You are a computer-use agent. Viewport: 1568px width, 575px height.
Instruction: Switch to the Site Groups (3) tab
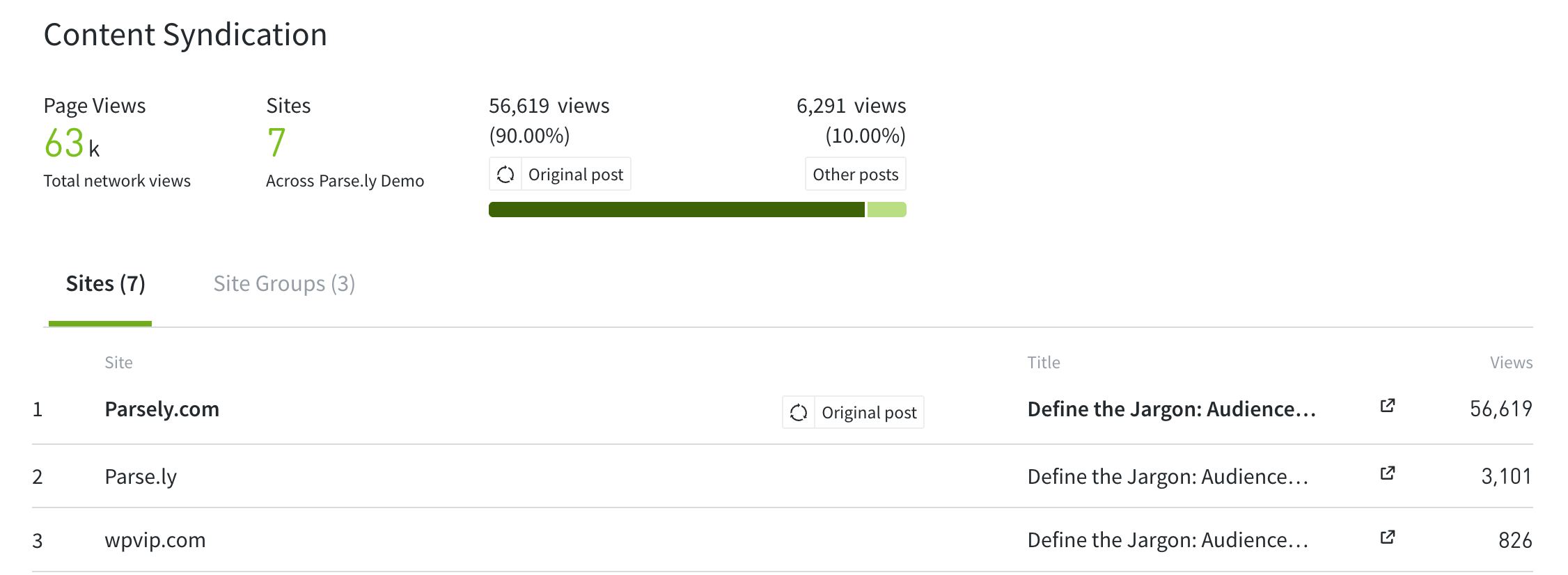tap(284, 284)
